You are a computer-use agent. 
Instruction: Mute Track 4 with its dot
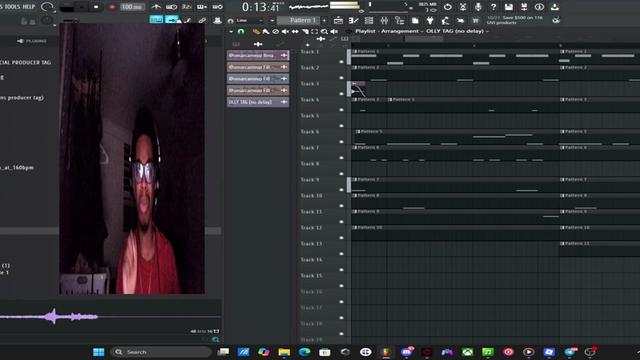(x=342, y=109)
